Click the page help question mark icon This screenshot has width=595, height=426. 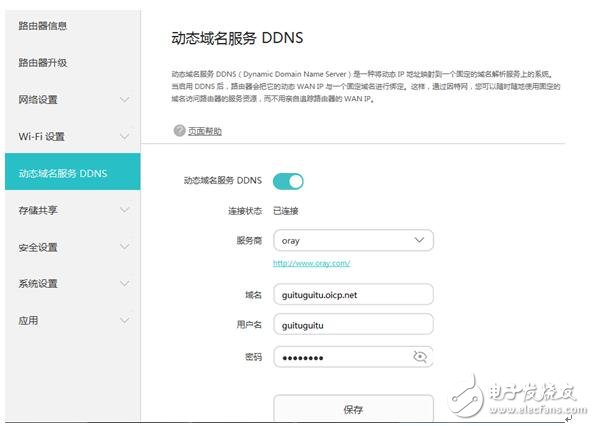(179, 130)
